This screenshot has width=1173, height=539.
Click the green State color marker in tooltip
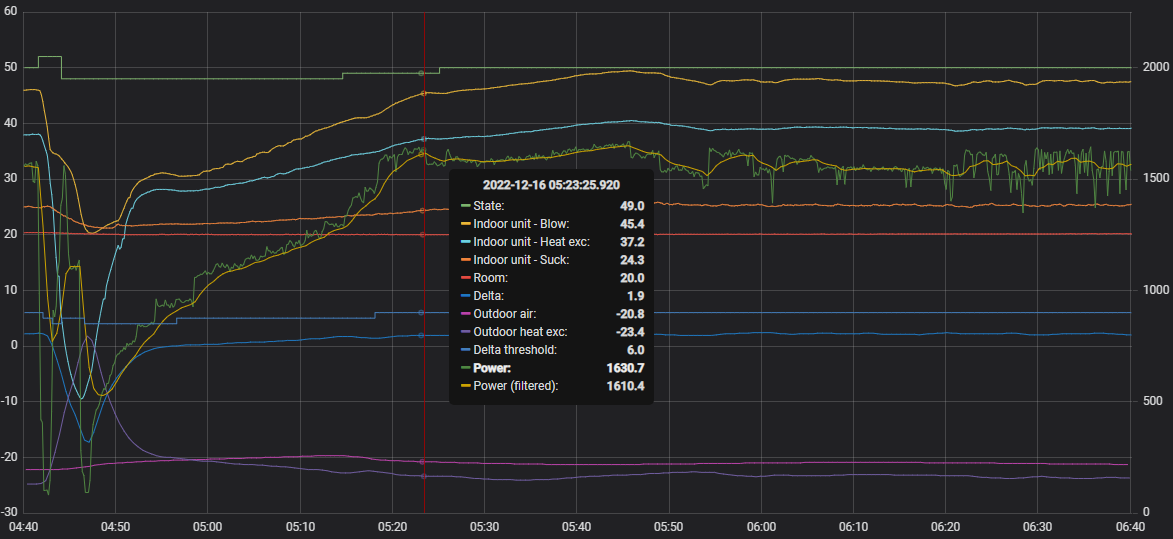pos(465,205)
